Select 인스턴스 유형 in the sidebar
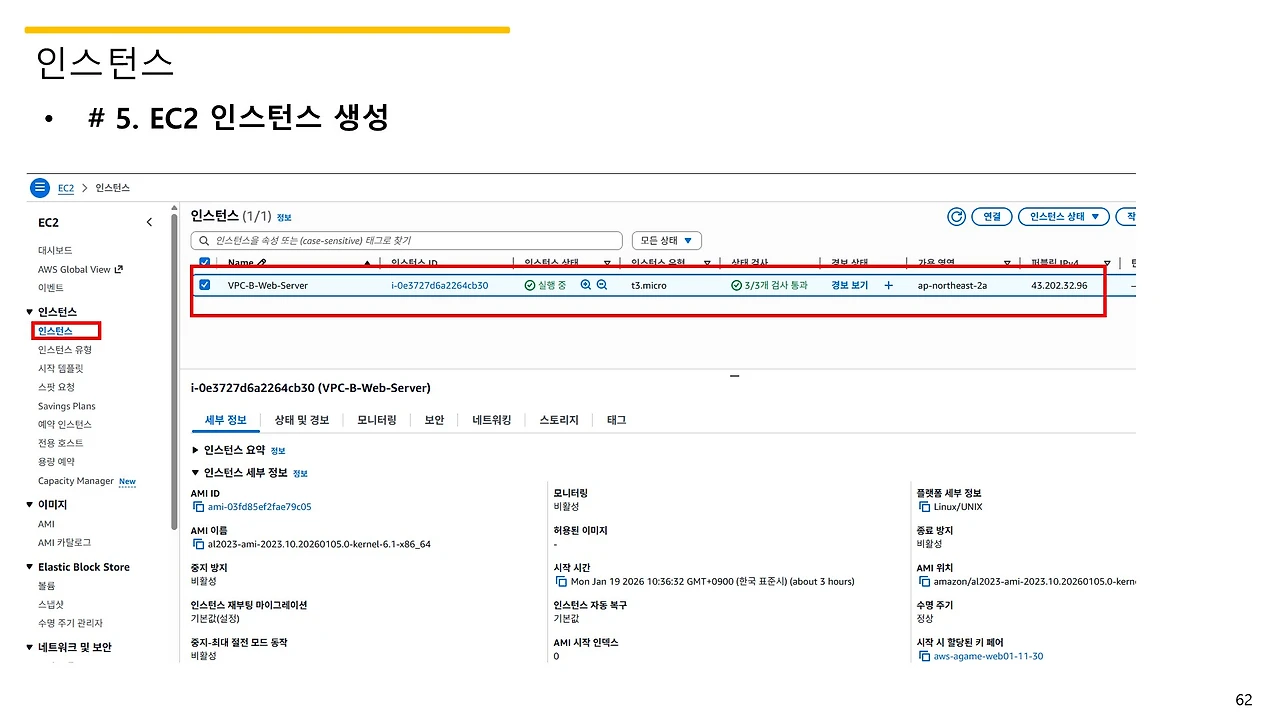Viewport: 1280px width, 720px height. point(65,349)
